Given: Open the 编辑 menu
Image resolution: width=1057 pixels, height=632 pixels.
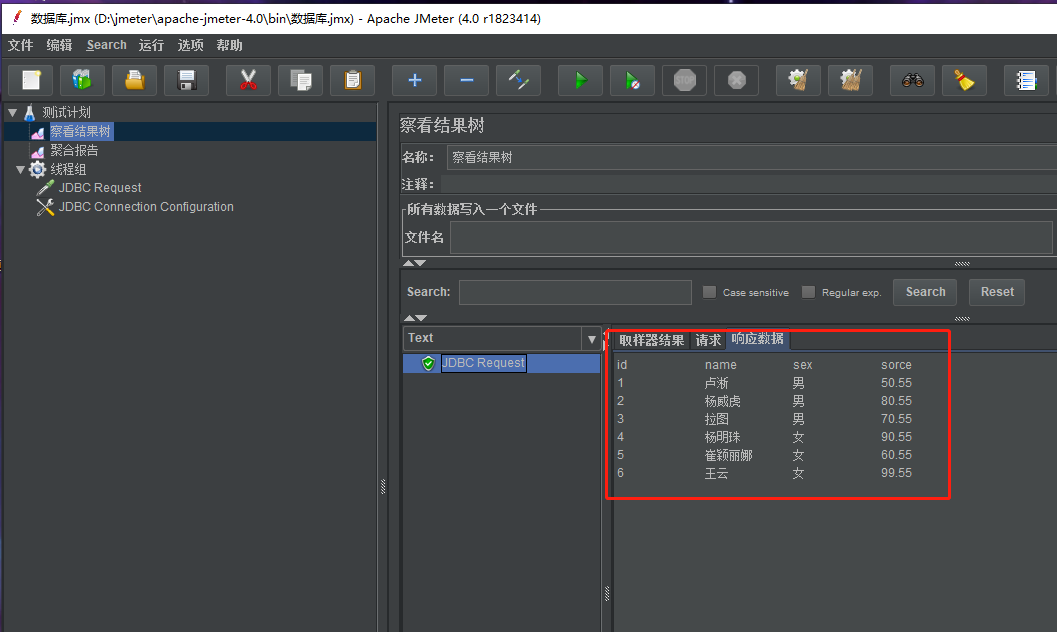Looking at the screenshot, I should [x=59, y=45].
